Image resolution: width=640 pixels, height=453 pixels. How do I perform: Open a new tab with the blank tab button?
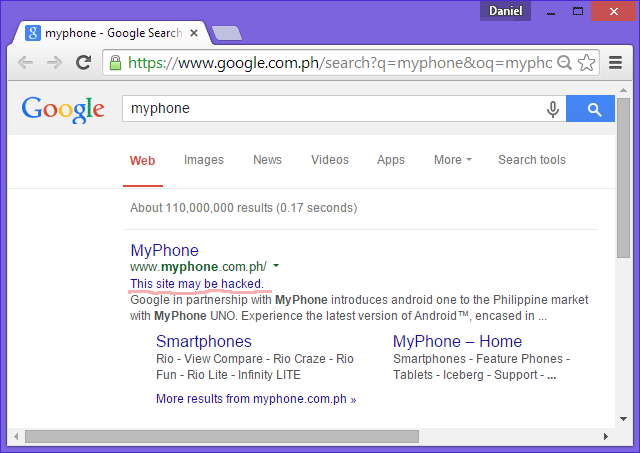227,33
